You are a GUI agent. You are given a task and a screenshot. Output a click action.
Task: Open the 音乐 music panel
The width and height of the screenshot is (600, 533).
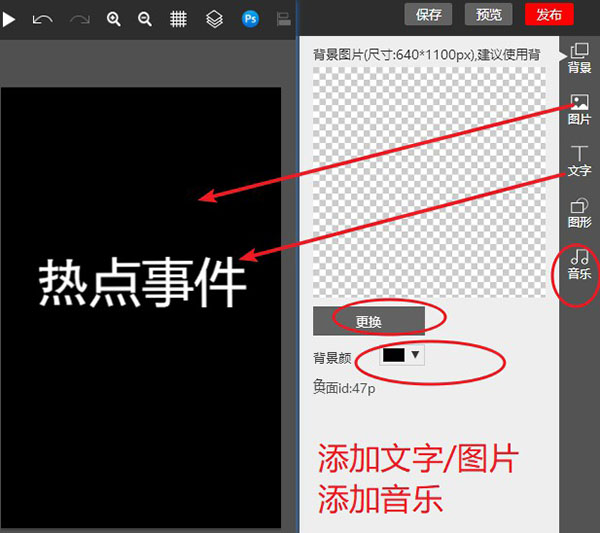tap(579, 264)
